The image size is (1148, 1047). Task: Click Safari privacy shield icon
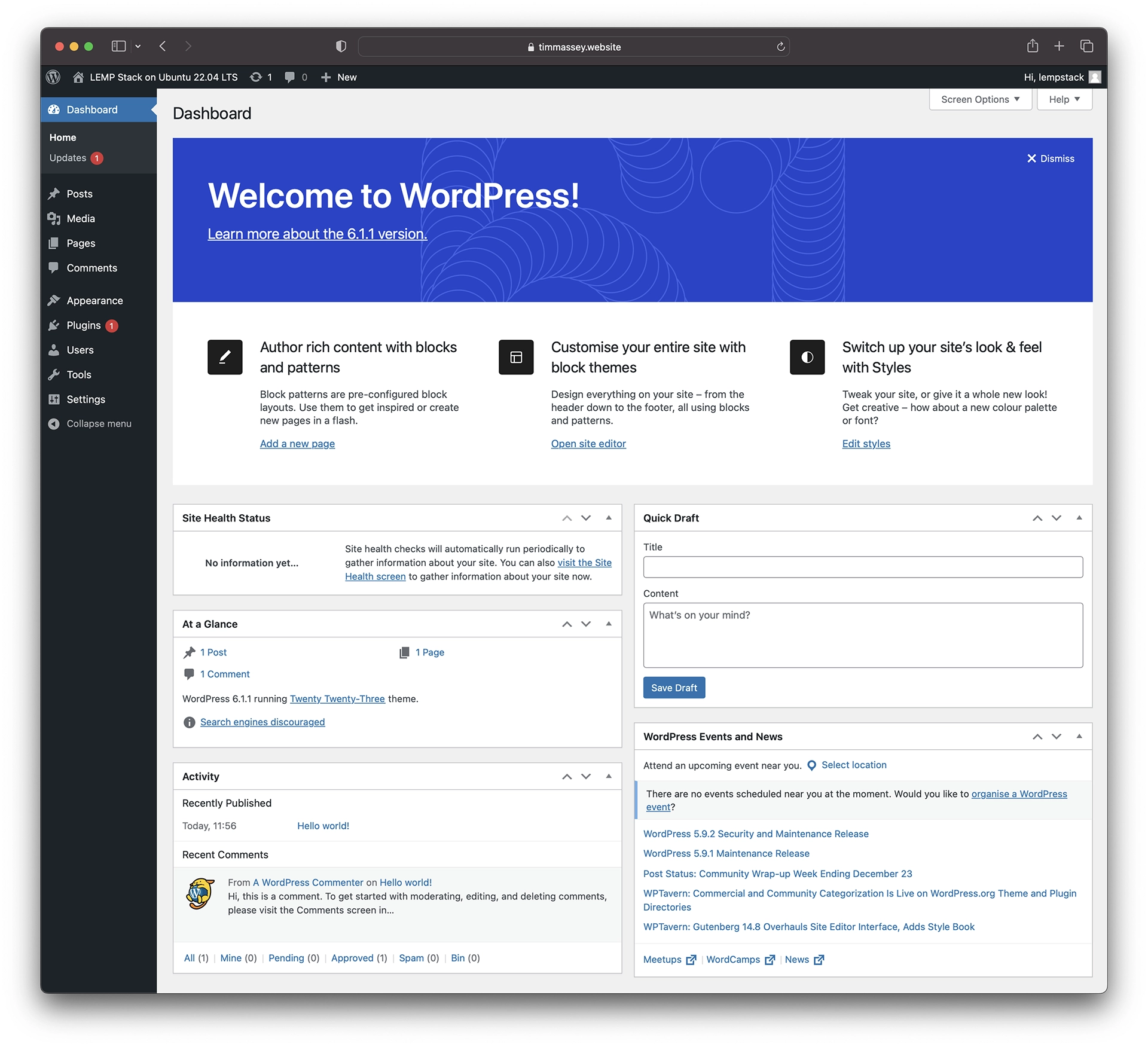[x=341, y=46]
